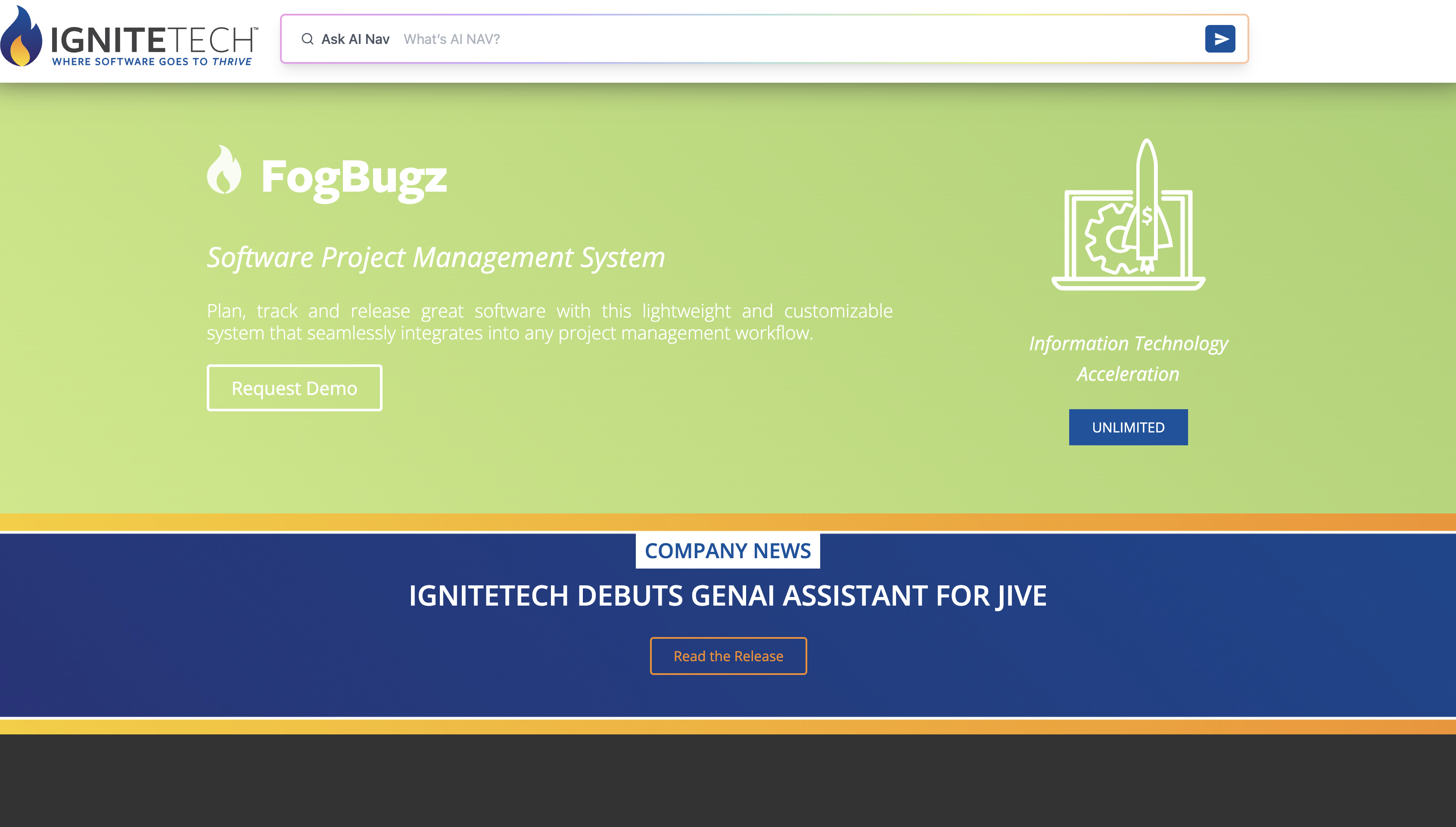Image resolution: width=1456 pixels, height=827 pixels.
Task: Click the FogBugz product title
Action: point(355,176)
